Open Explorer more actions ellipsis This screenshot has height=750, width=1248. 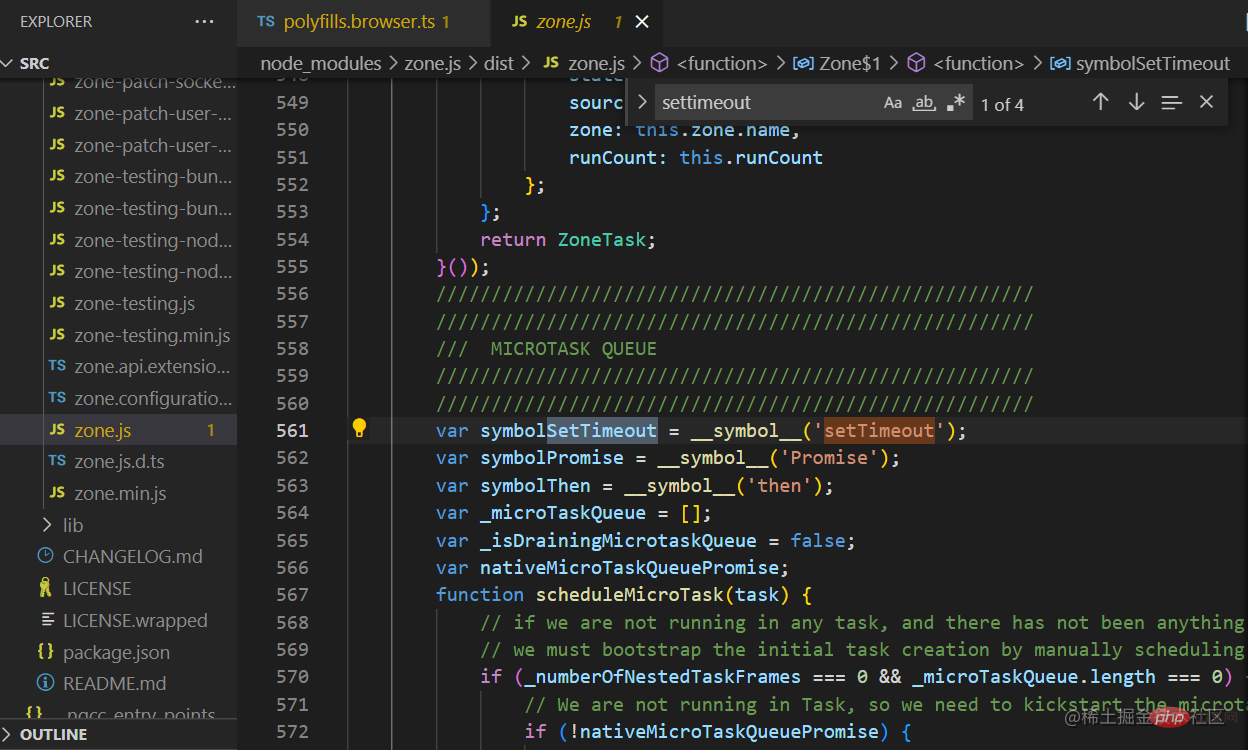pyautogui.click(x=204, y=21)
